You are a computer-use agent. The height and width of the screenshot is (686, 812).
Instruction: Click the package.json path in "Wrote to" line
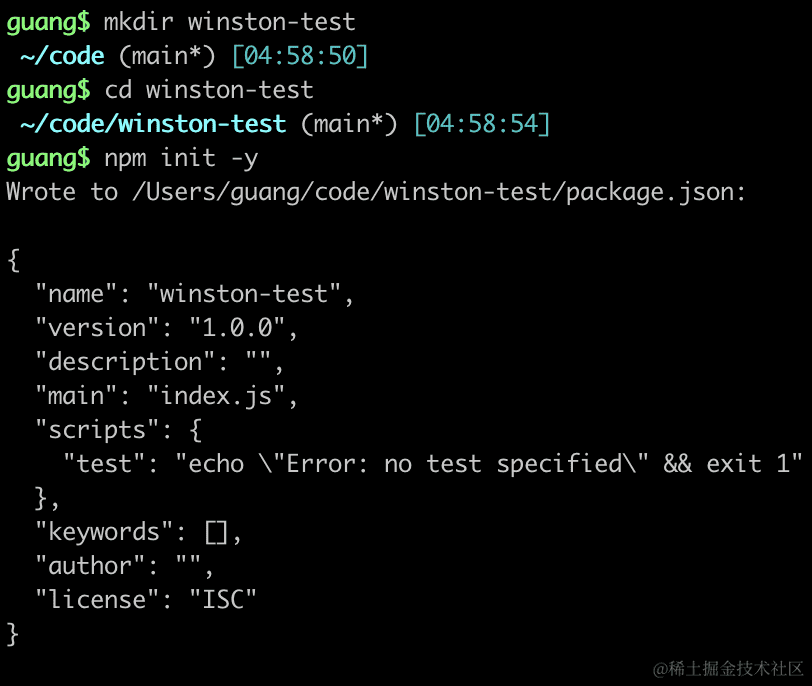coord(439,192)
